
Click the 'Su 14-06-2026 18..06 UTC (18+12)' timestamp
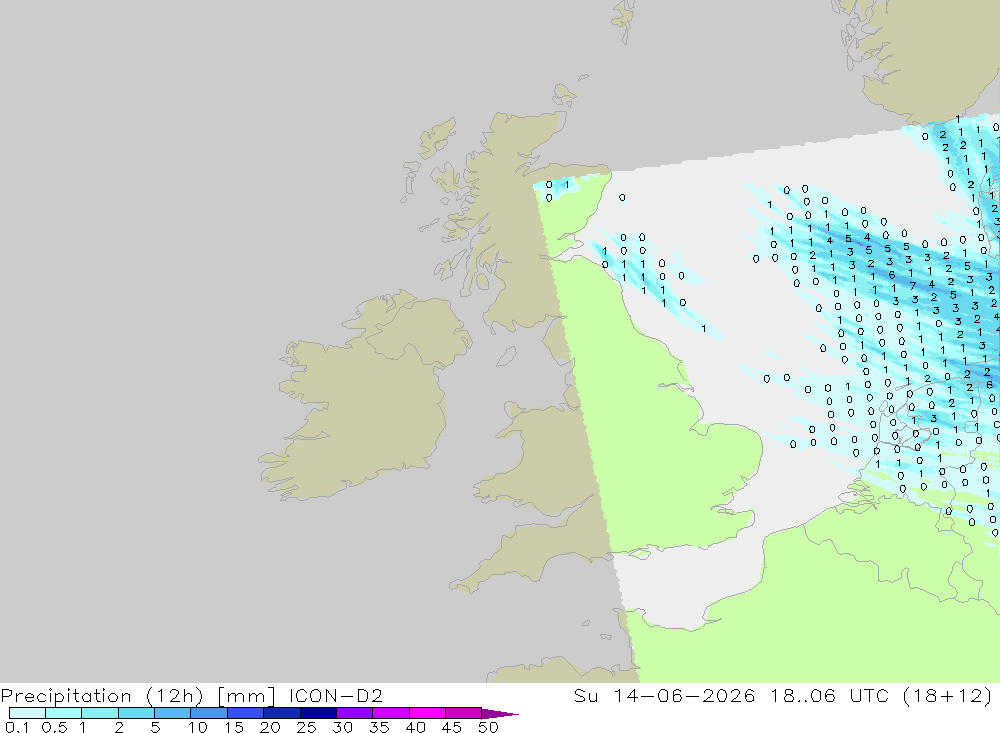click(x=783, y=695)
